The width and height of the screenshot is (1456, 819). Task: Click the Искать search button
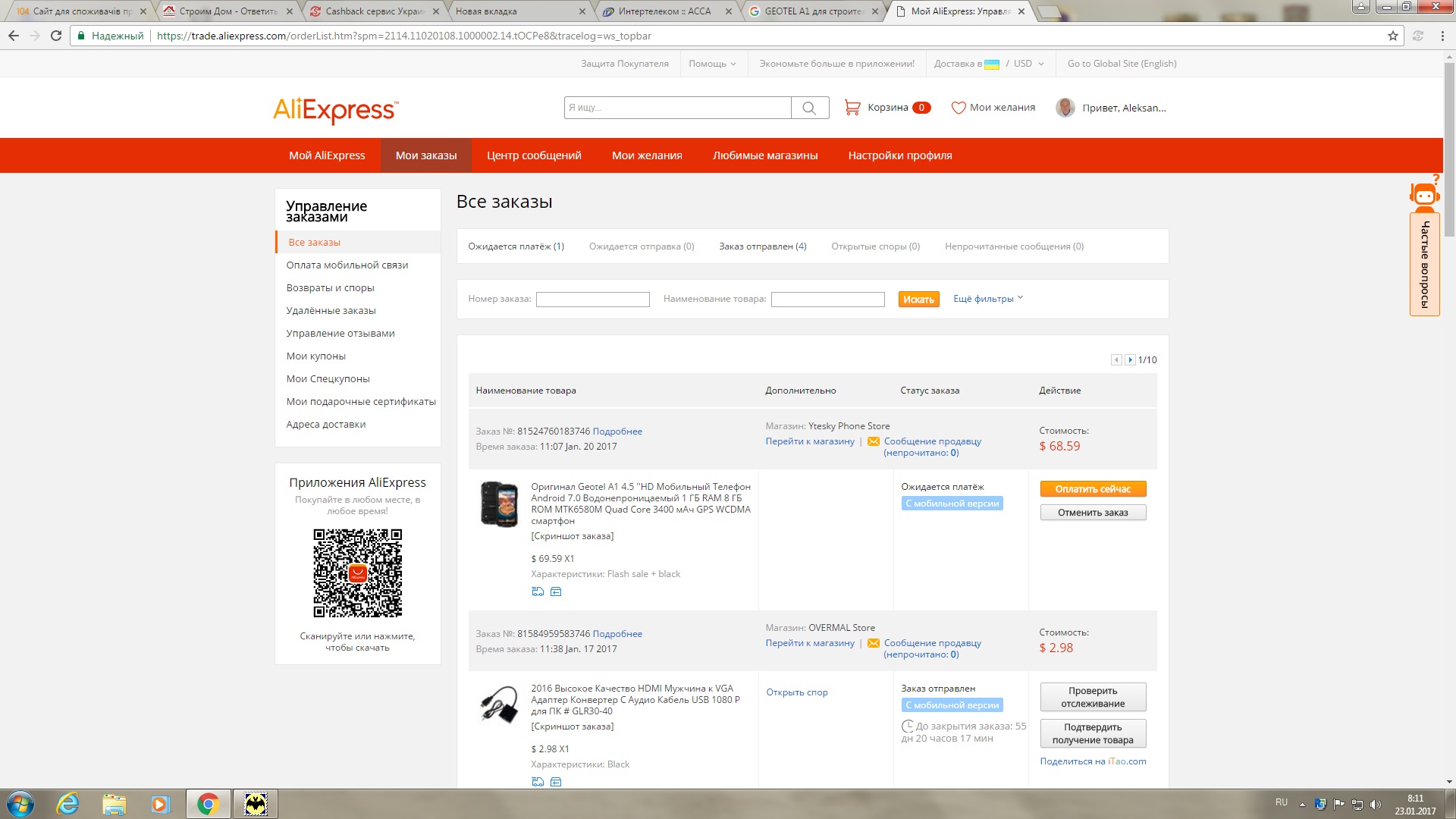pos(918,300)
